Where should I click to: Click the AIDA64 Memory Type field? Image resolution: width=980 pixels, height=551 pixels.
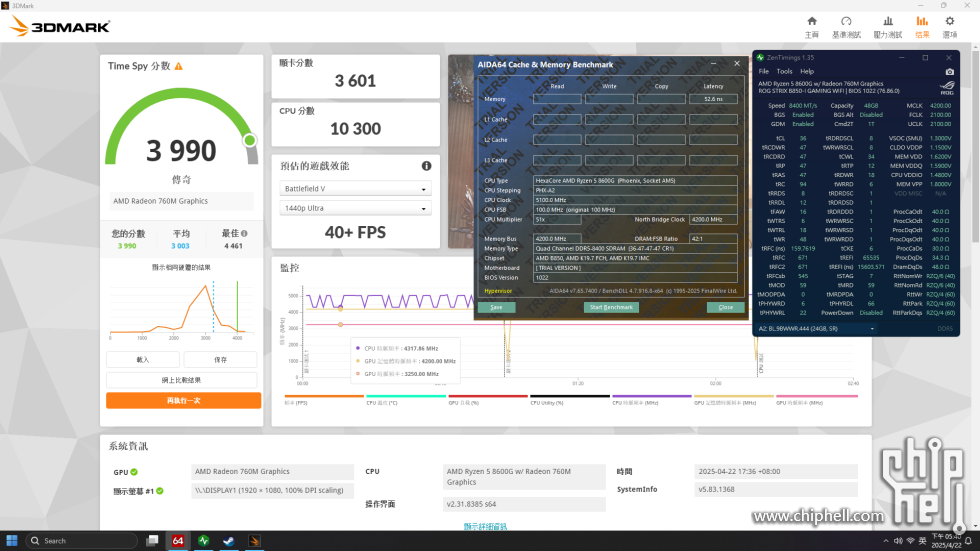tap(635, 248)
